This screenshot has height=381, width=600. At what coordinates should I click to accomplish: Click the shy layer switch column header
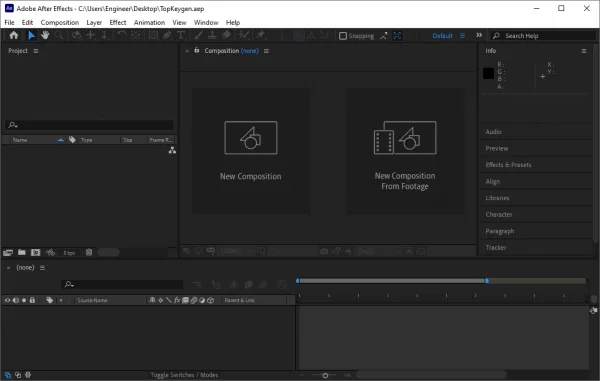click(x=152, y=300)
